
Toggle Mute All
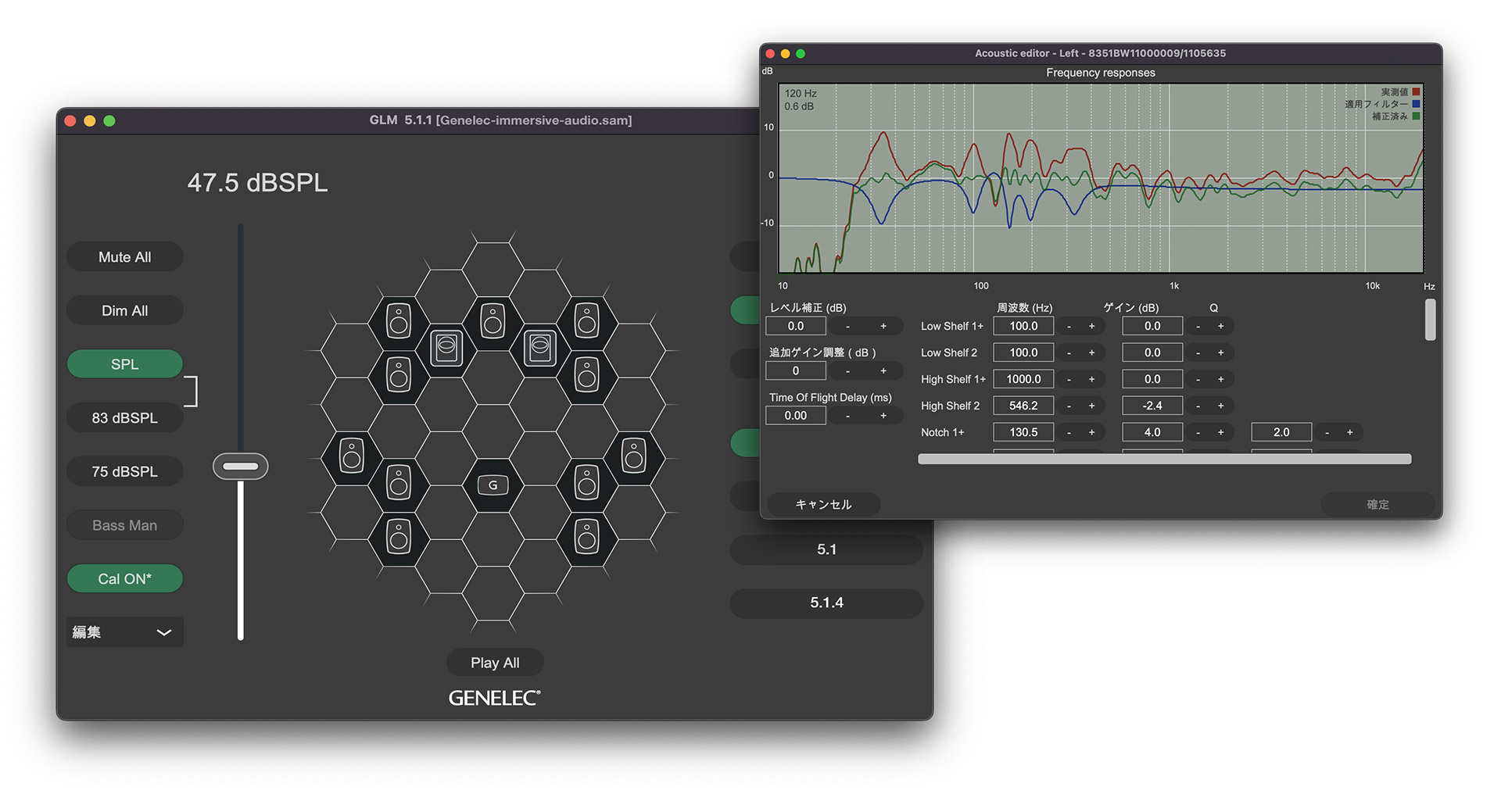click(x=125, y=257)
